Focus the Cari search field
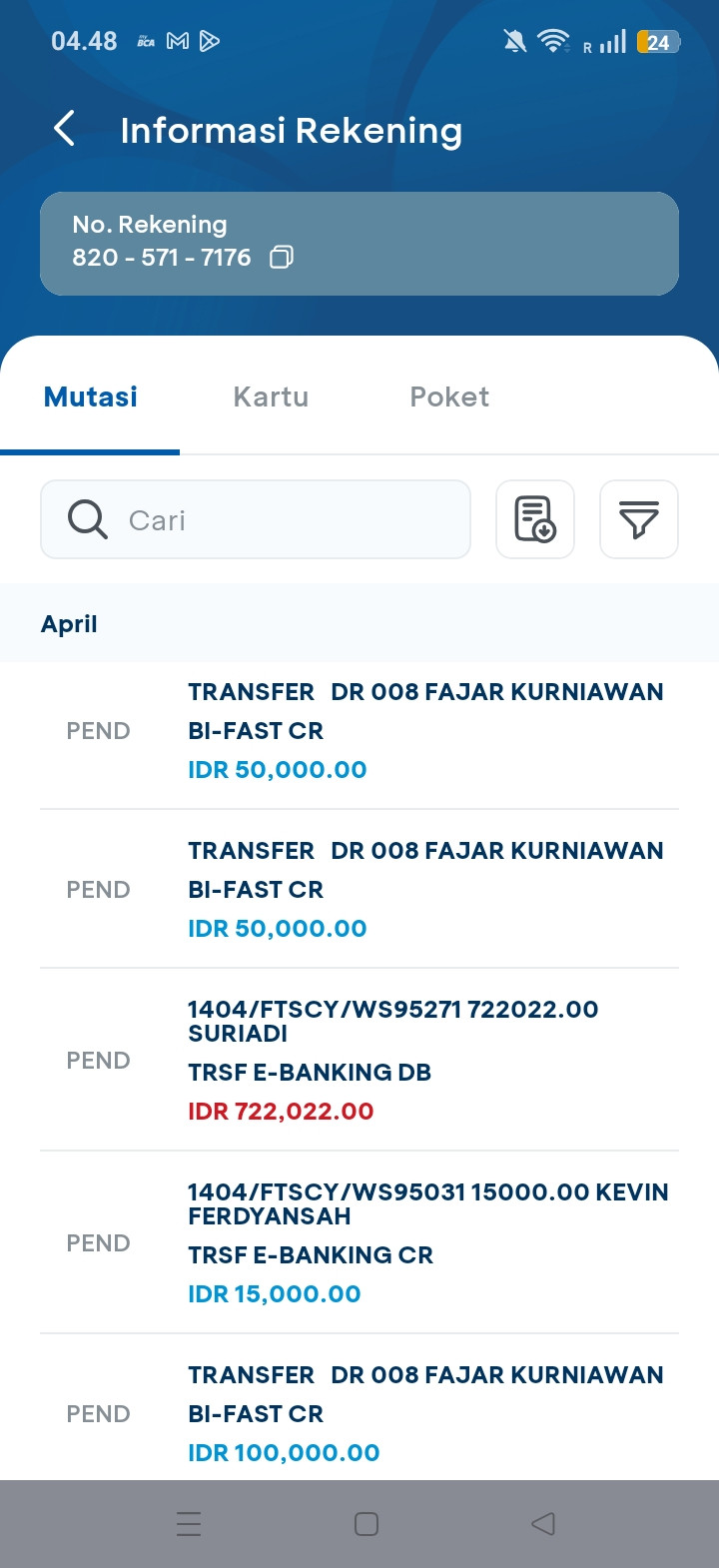Screen dimensions: 719x1568 [290, 519]
